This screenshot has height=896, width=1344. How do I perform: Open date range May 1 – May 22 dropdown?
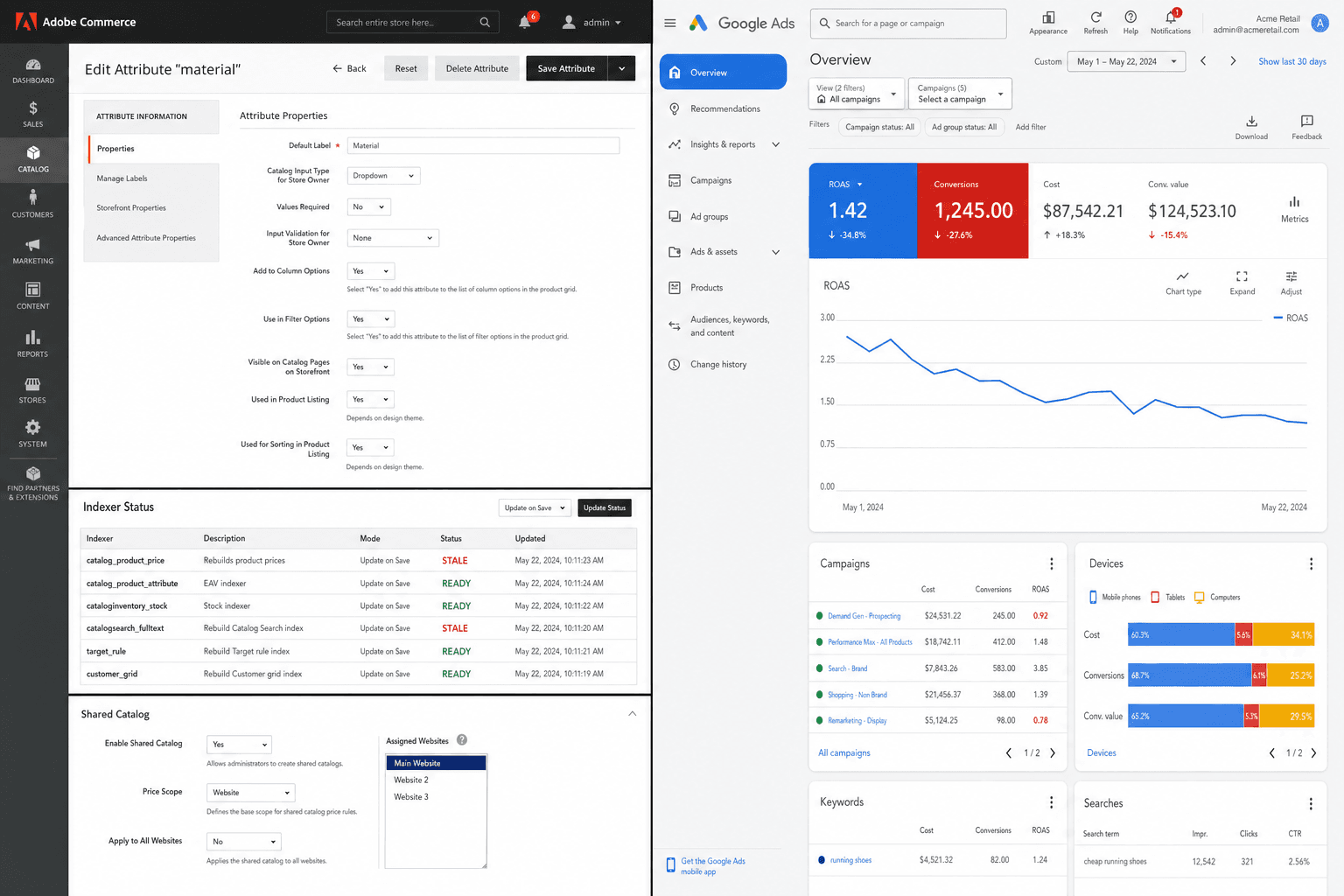[1127, 61]
